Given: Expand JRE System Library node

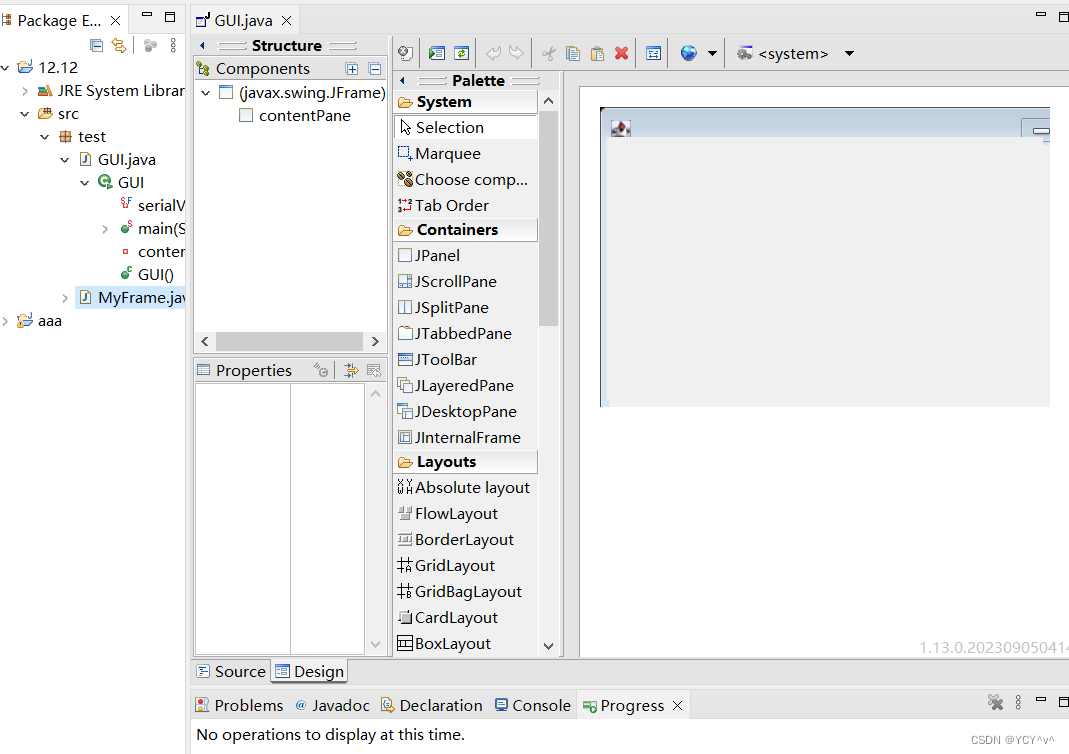Looking at the screenshot, I should tap(25, 91).
